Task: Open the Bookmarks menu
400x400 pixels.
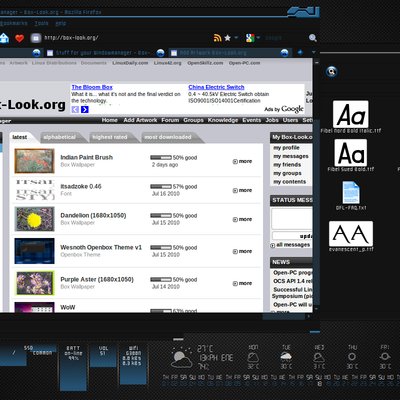Action: (14, 23)
